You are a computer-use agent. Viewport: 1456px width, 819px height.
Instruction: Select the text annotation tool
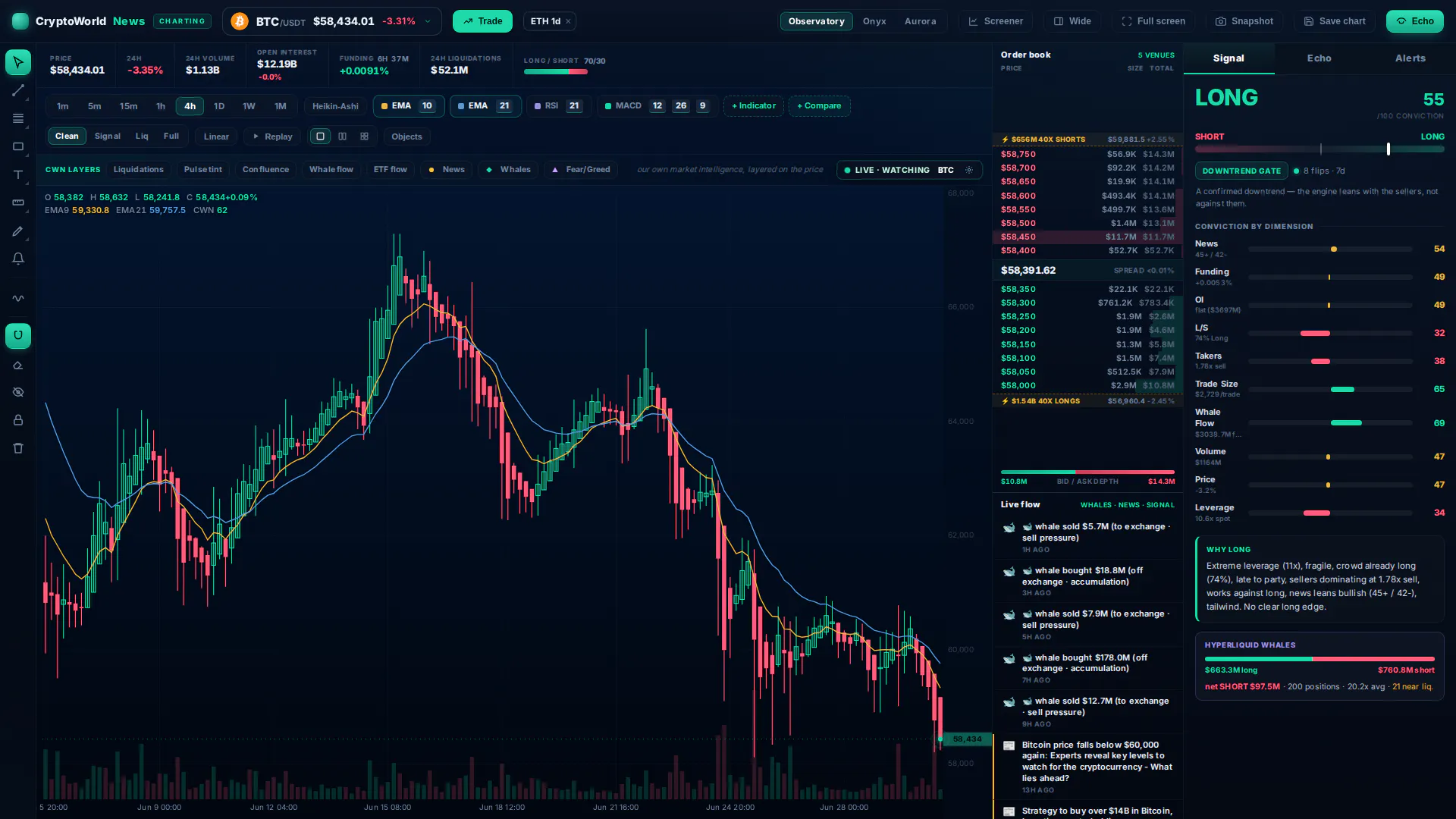click(x=18, y=175)
